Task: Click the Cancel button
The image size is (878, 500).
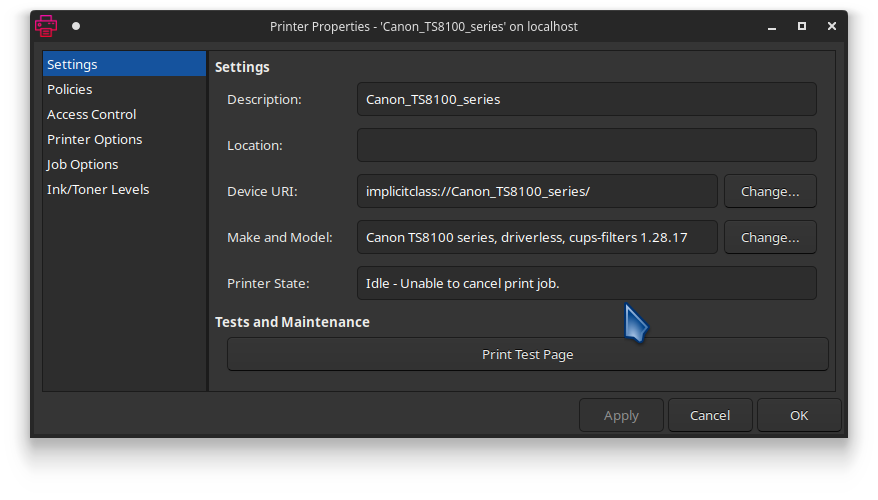Action: pyautogui.click(x=710, y=415)
